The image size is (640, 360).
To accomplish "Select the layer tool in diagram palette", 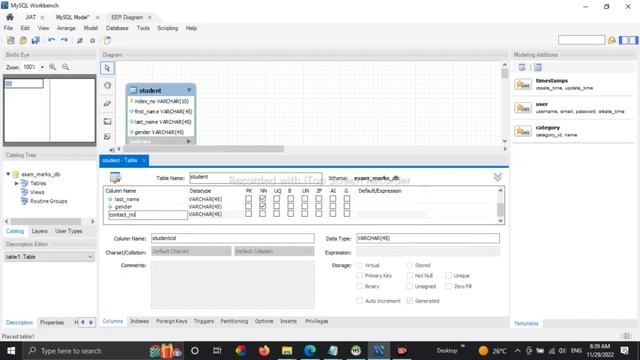I will 107,121.
